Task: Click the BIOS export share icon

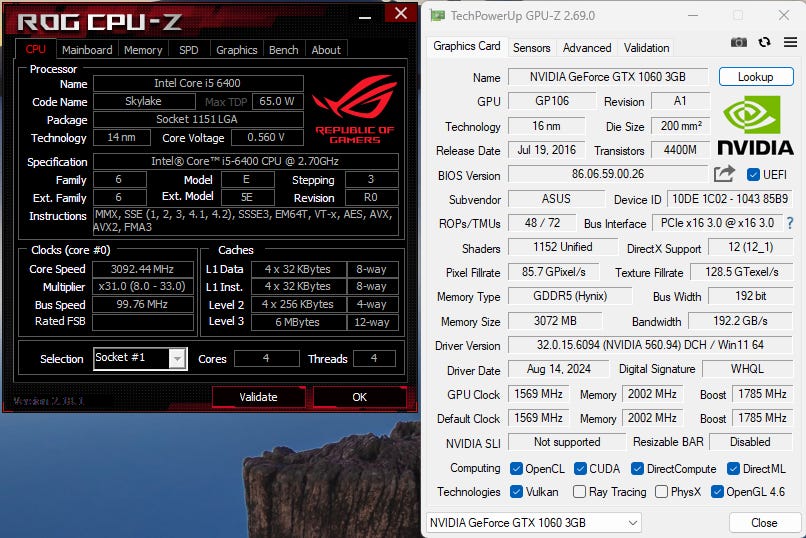Action: 724,174
